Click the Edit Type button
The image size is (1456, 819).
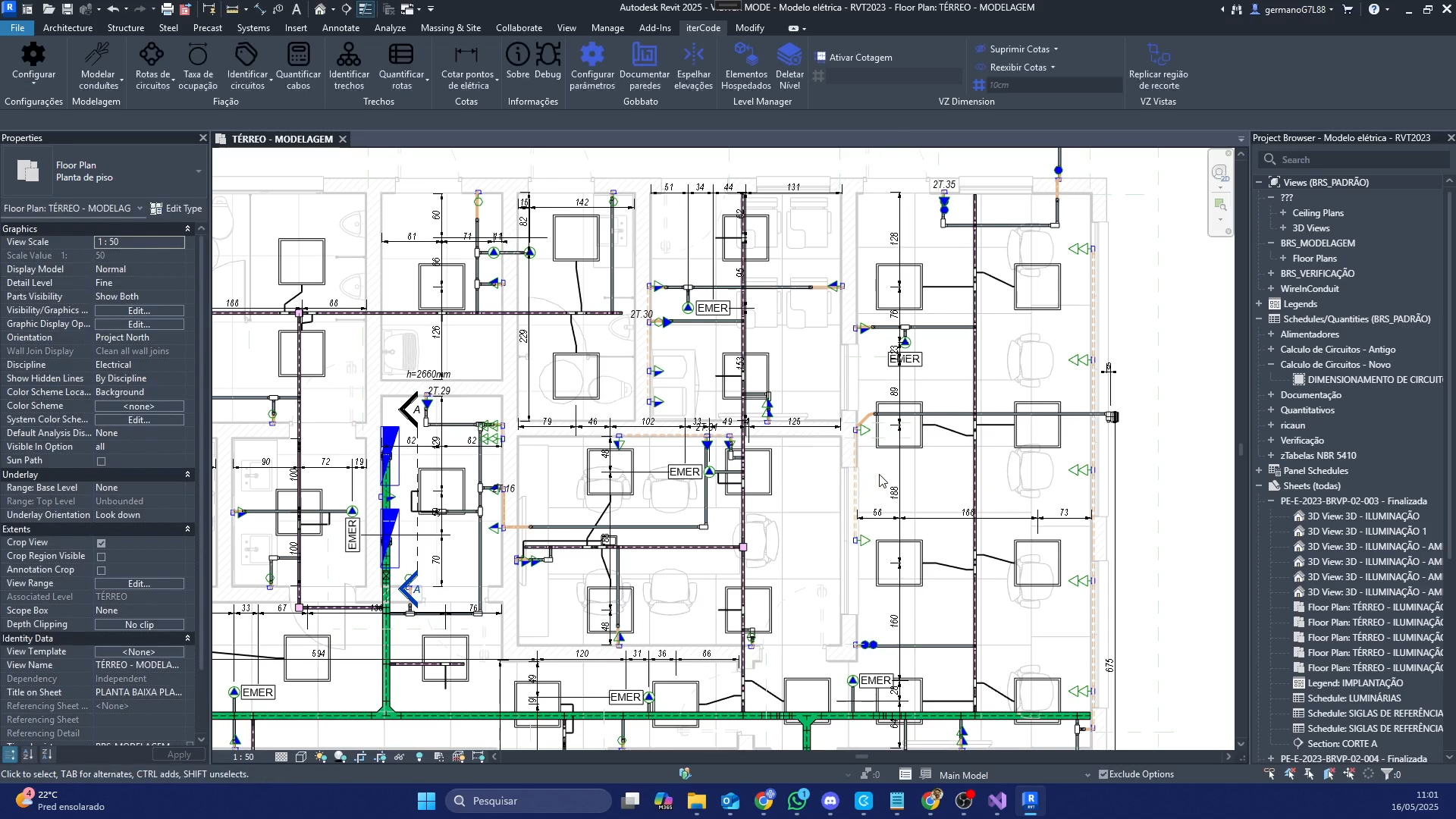[x=177, y=209]
